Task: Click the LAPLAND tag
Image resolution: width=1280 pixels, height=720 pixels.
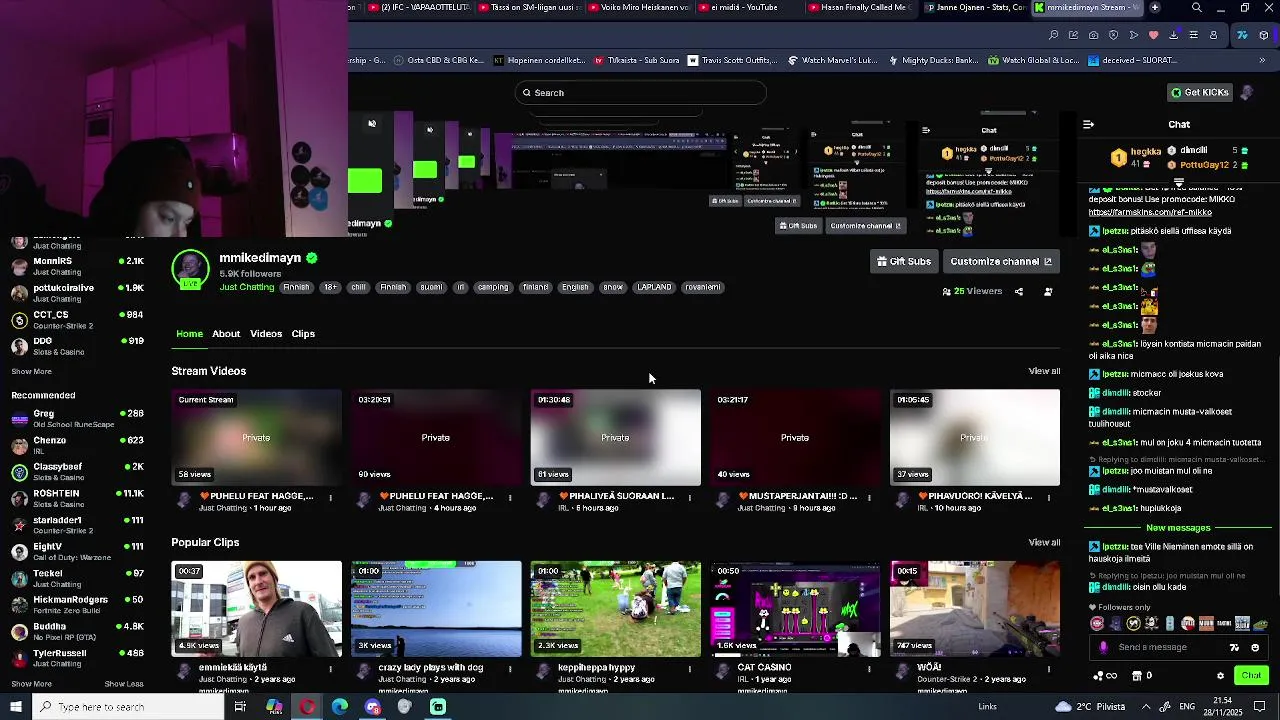Action: tap(654, 287)
